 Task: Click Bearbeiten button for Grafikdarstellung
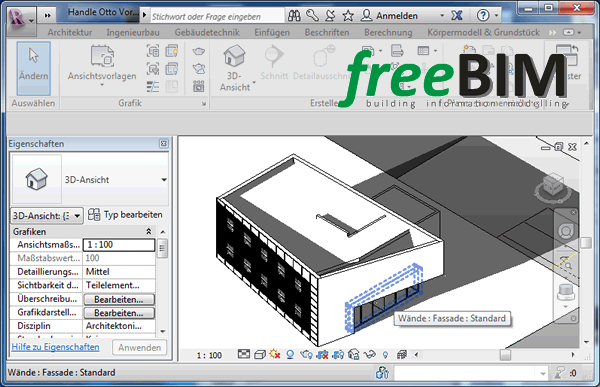(119, 313)
